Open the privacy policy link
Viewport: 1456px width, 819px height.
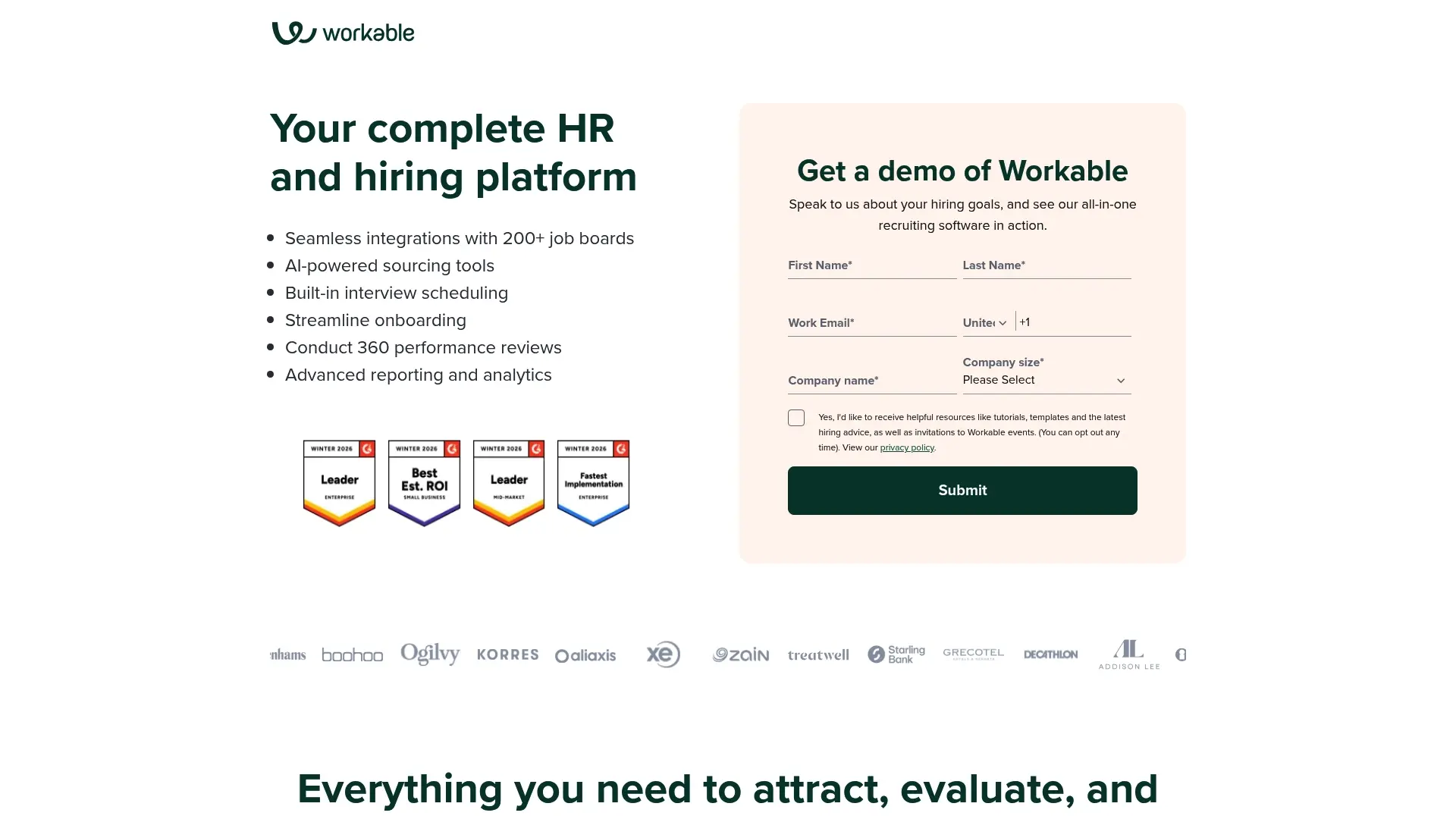907,447
